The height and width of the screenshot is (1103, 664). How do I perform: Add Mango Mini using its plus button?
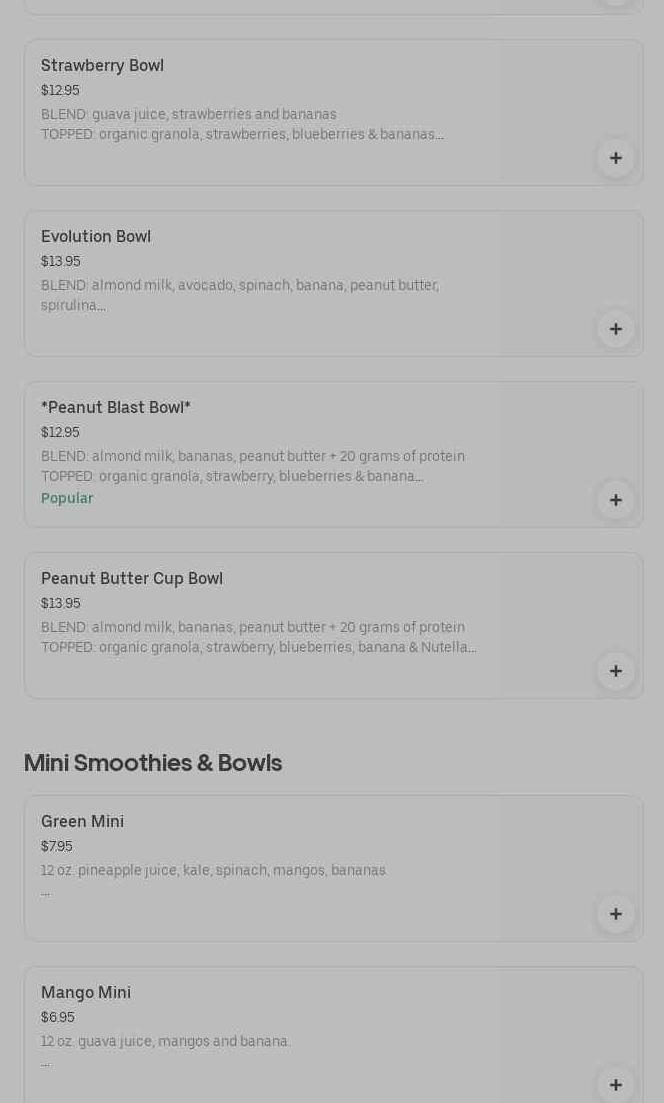[615, 1085]
